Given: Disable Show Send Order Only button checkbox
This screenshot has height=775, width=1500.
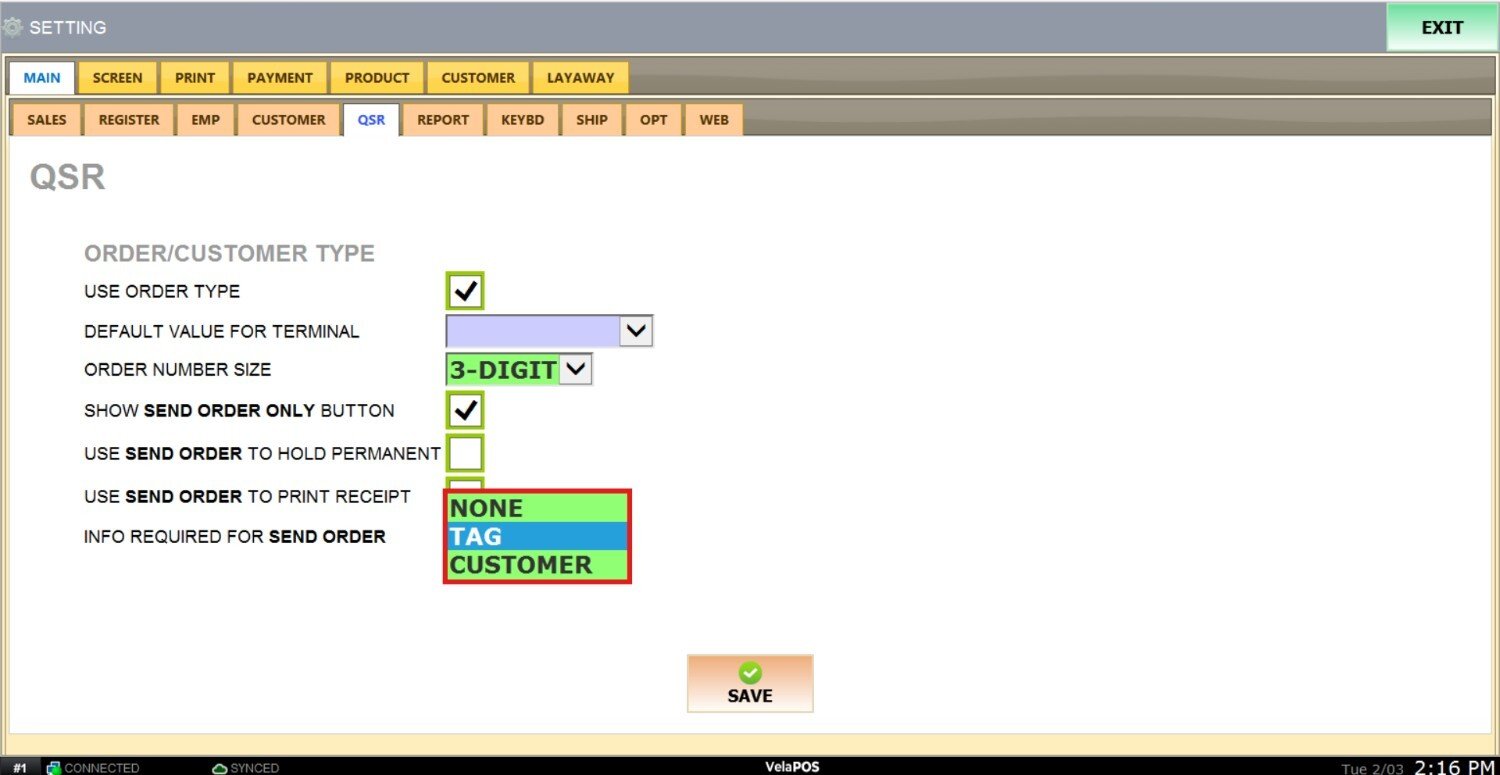Looking at the screenshot, I should [465, 410].
